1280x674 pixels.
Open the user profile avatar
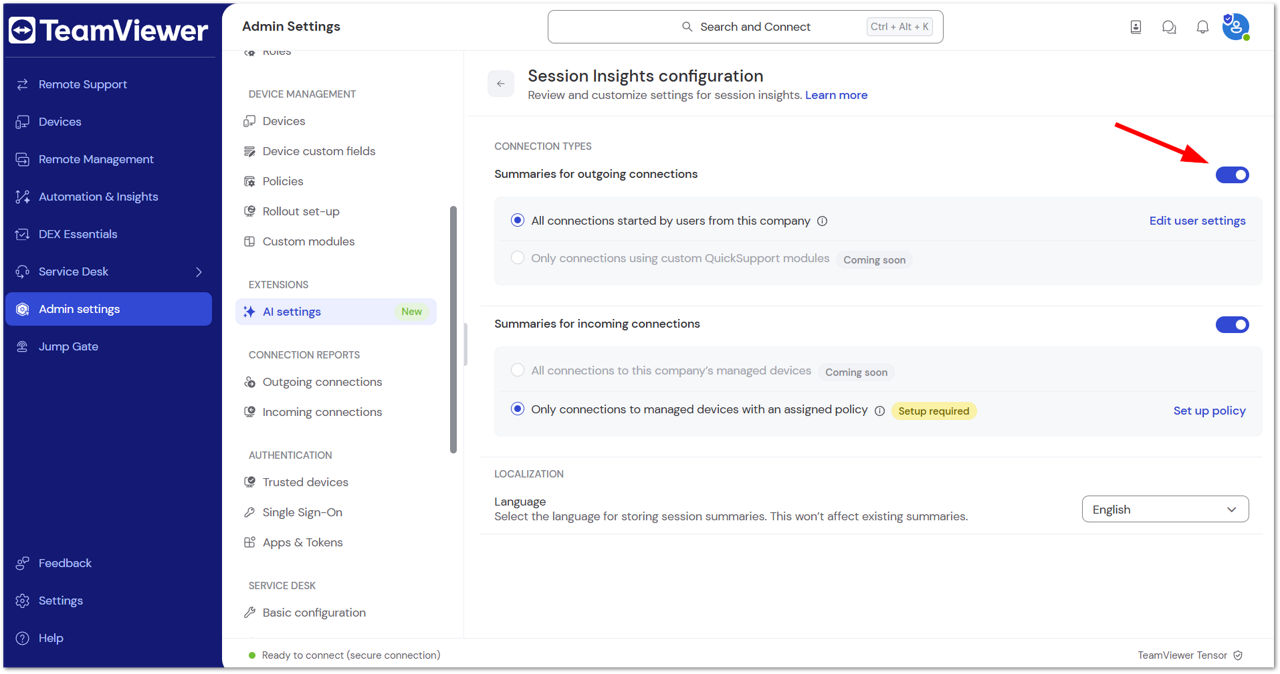coord(1236,27)
